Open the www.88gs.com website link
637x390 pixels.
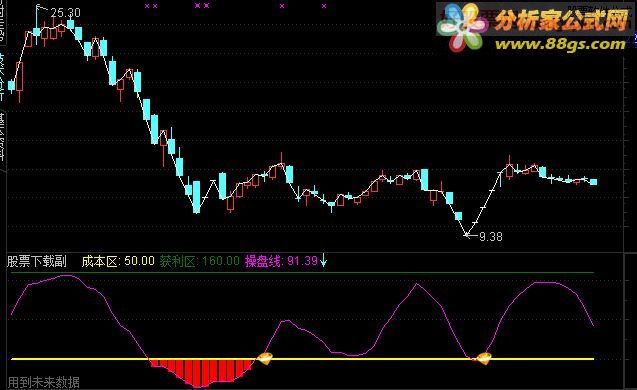[x=560, y=43]
